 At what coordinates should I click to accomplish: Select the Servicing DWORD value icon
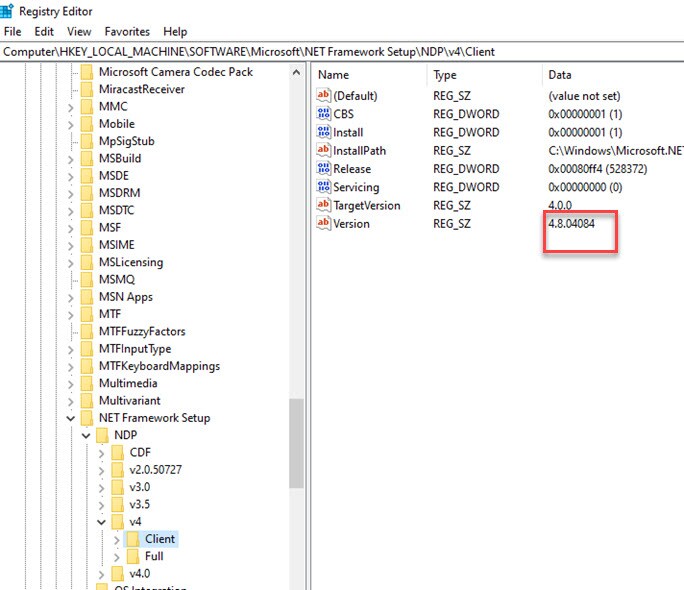(x=323, y=187)
